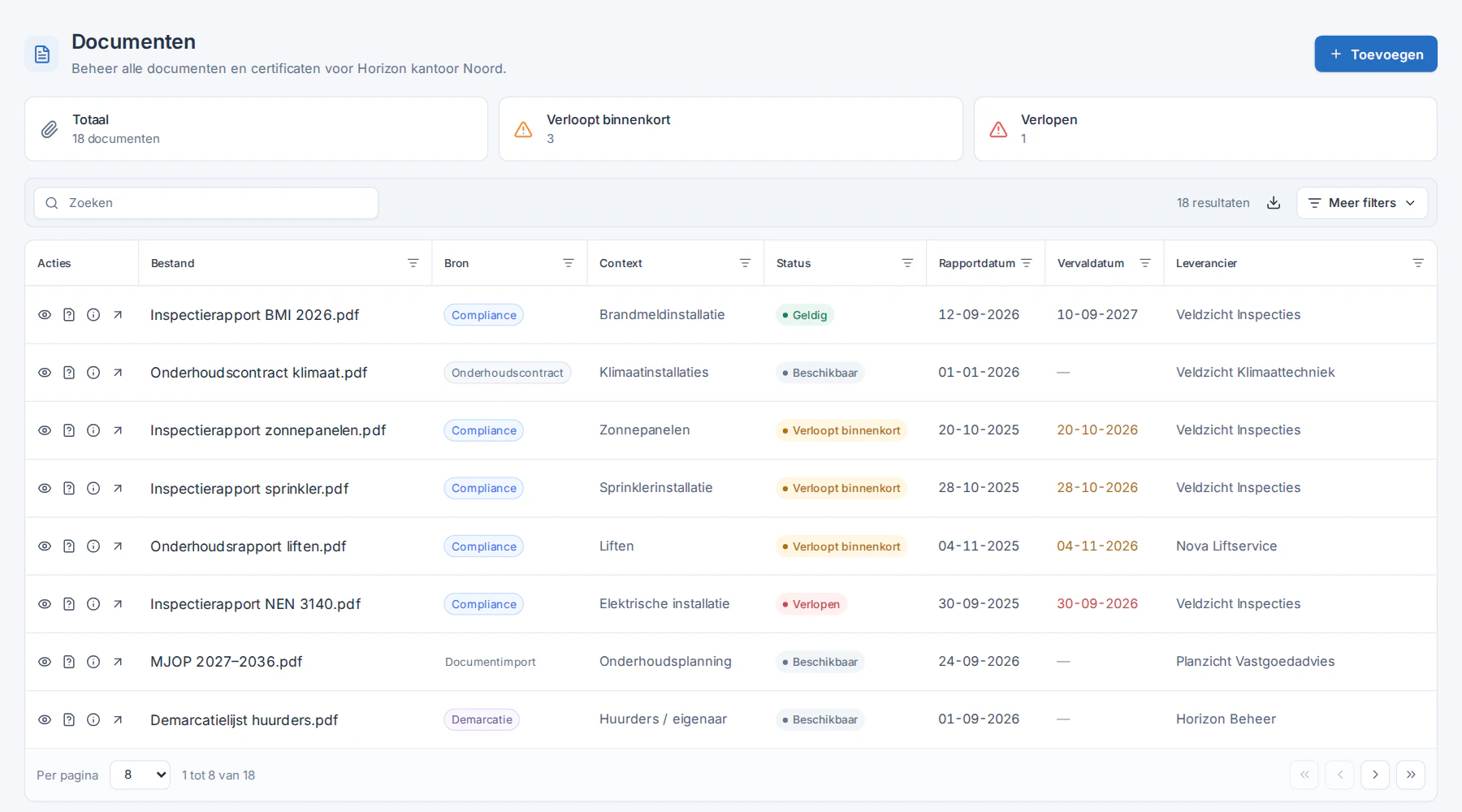Show info for Demarcatielijst huurders.pdf

pos(93,719)
